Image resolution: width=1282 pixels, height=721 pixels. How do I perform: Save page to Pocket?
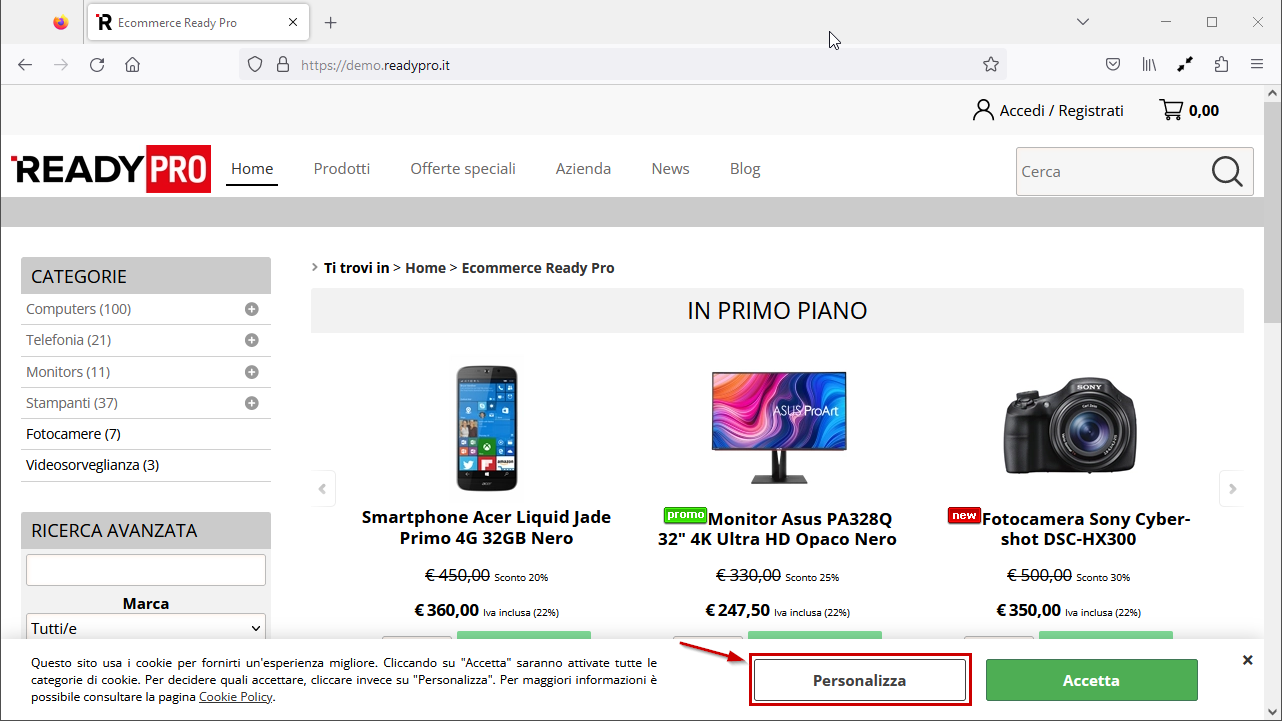(x=1112, y=64)
